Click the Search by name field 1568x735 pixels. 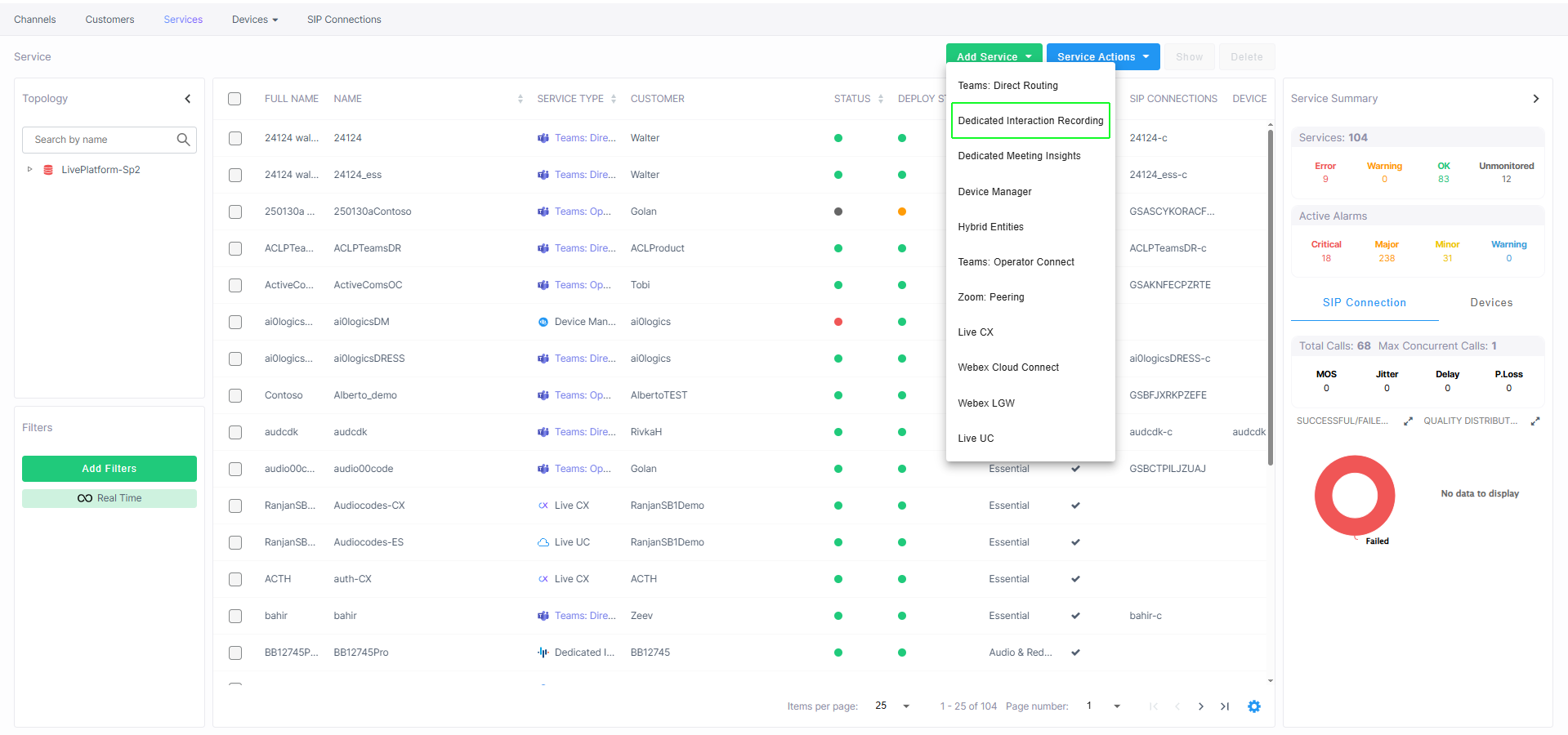[x=100, y=140]
